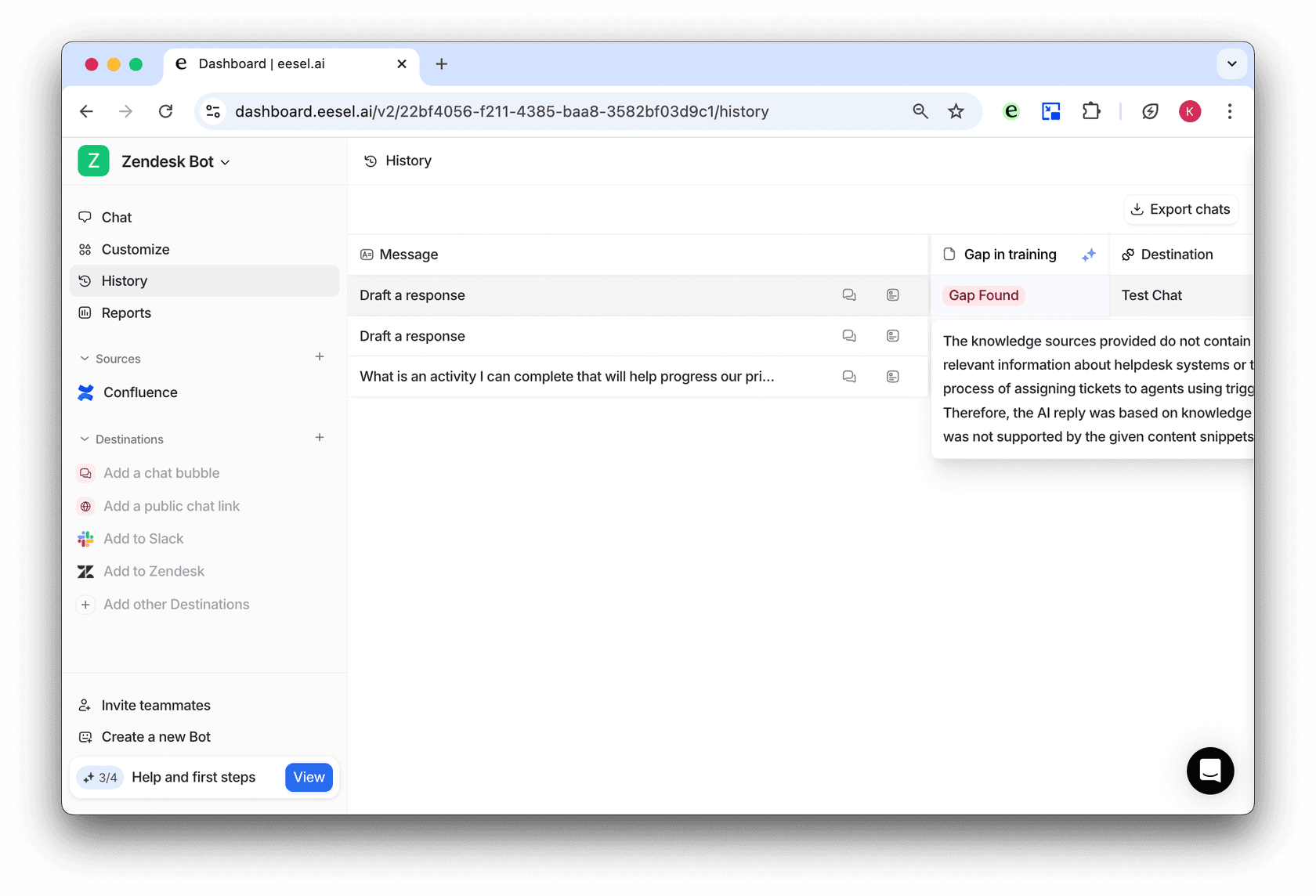The image size is (1316, 896).
Task: Click the Gap Found badge
Action: pos(983,295)
